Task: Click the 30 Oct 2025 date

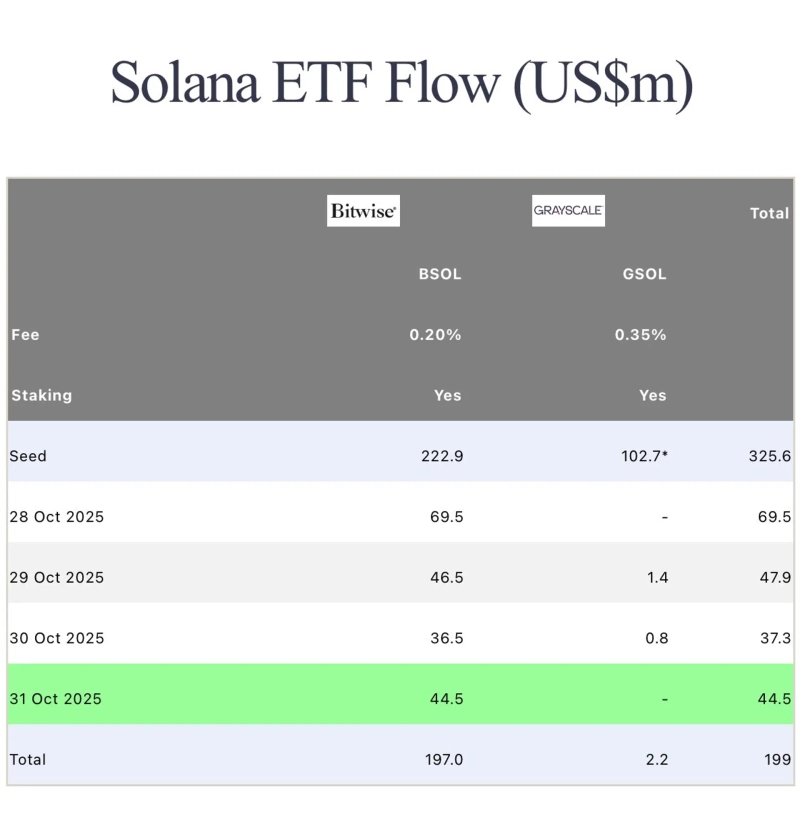Action: pos(56,638)
